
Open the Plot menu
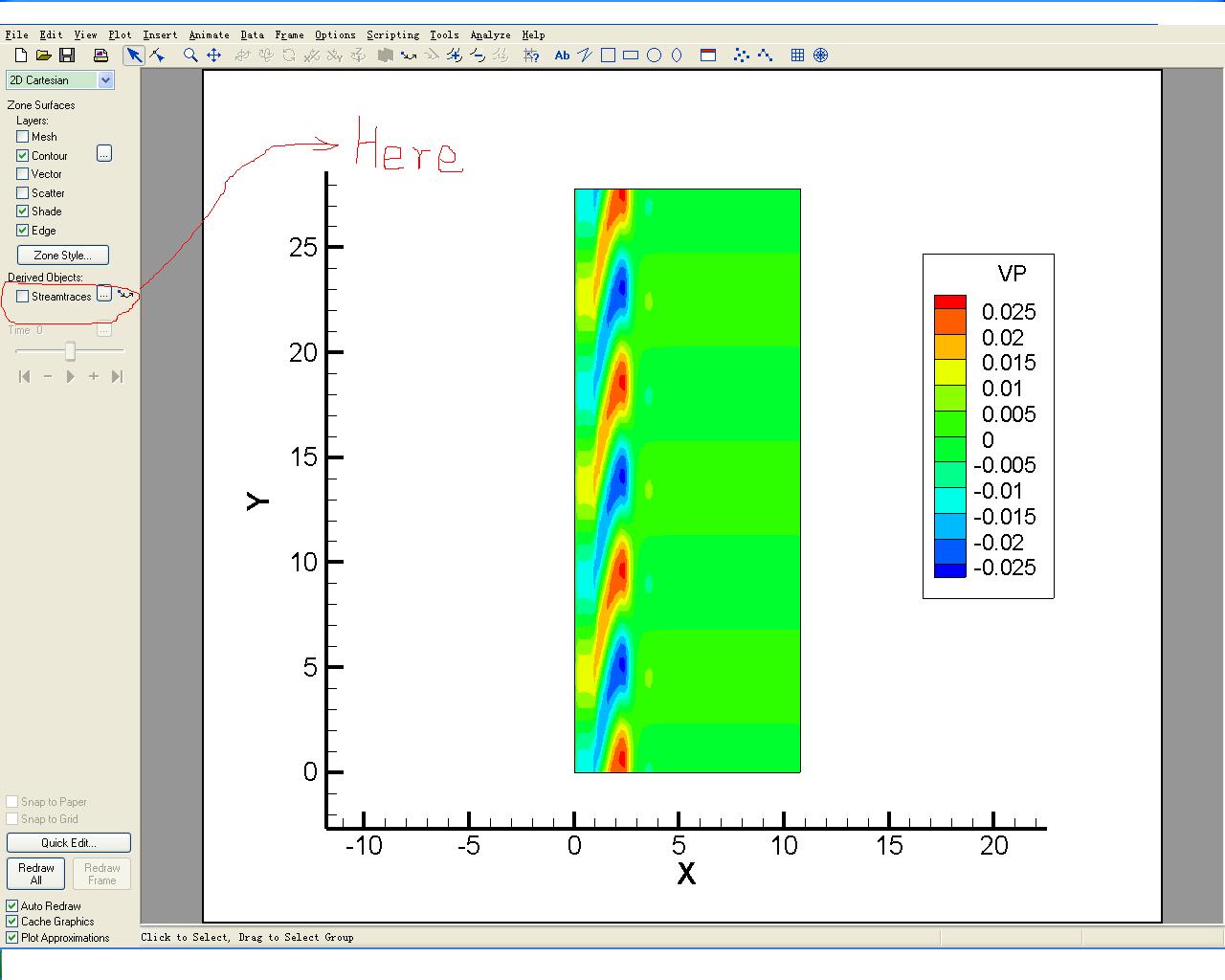tap(120, 34)
